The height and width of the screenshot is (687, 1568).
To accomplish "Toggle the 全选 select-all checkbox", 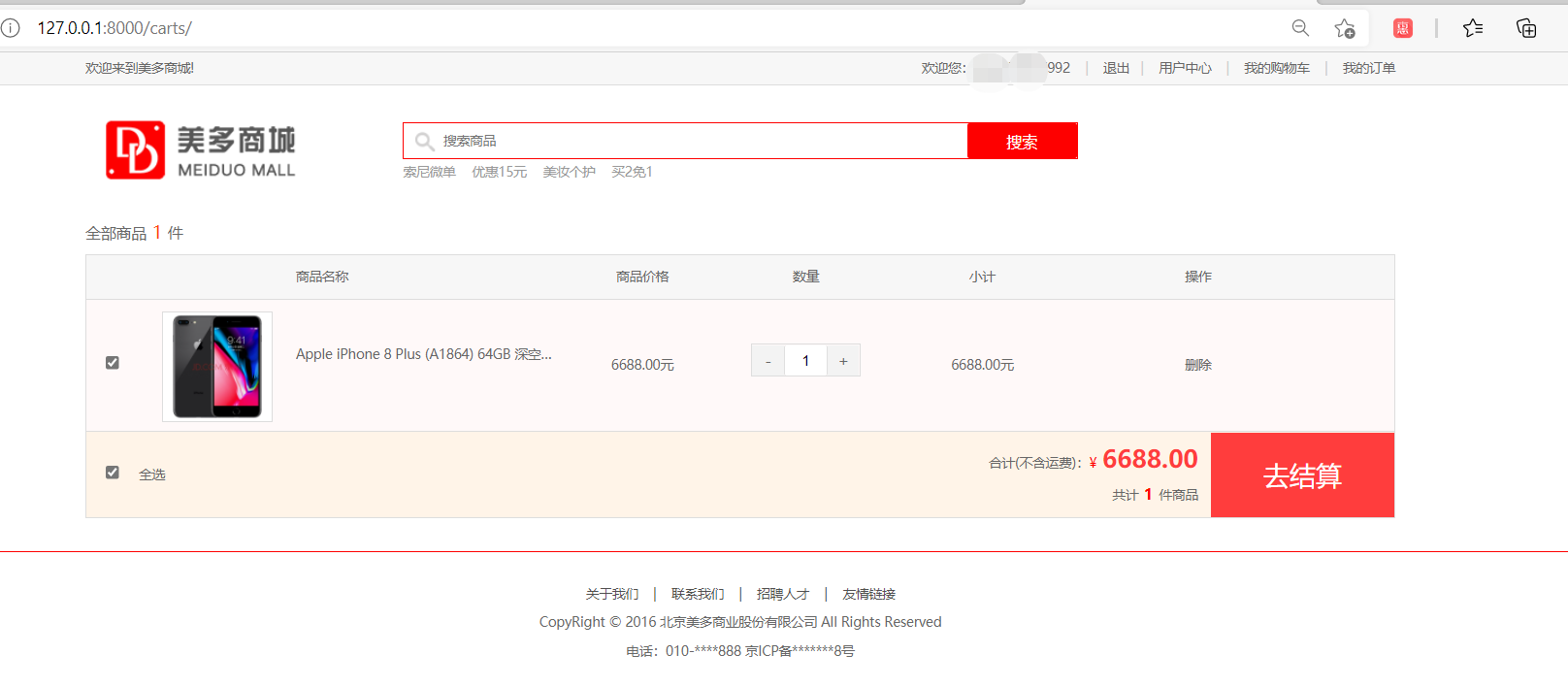I will click(113, 473).
